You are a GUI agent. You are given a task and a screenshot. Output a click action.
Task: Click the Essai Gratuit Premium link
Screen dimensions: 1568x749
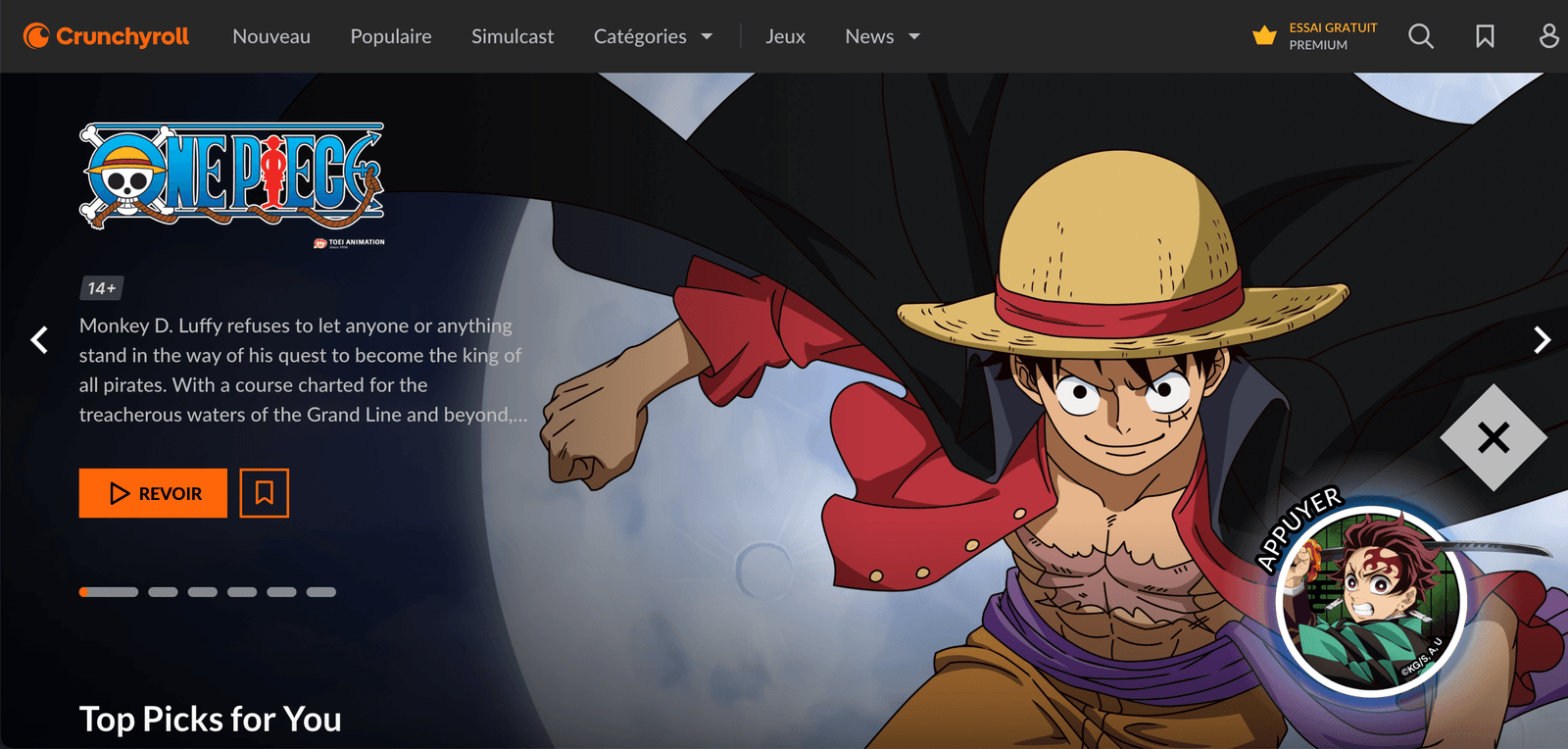click(1332, 36)
